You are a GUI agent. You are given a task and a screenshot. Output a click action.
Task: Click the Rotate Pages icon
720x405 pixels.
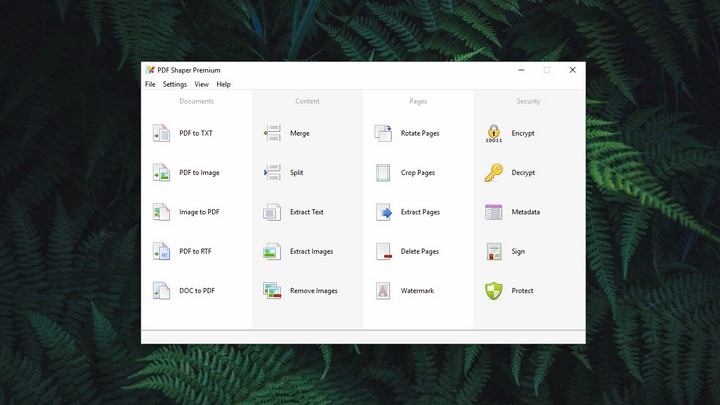[x=383, y=133]
